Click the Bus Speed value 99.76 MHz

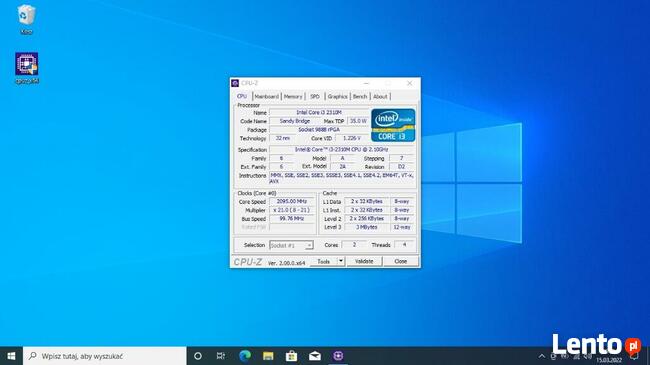point(292,219)
